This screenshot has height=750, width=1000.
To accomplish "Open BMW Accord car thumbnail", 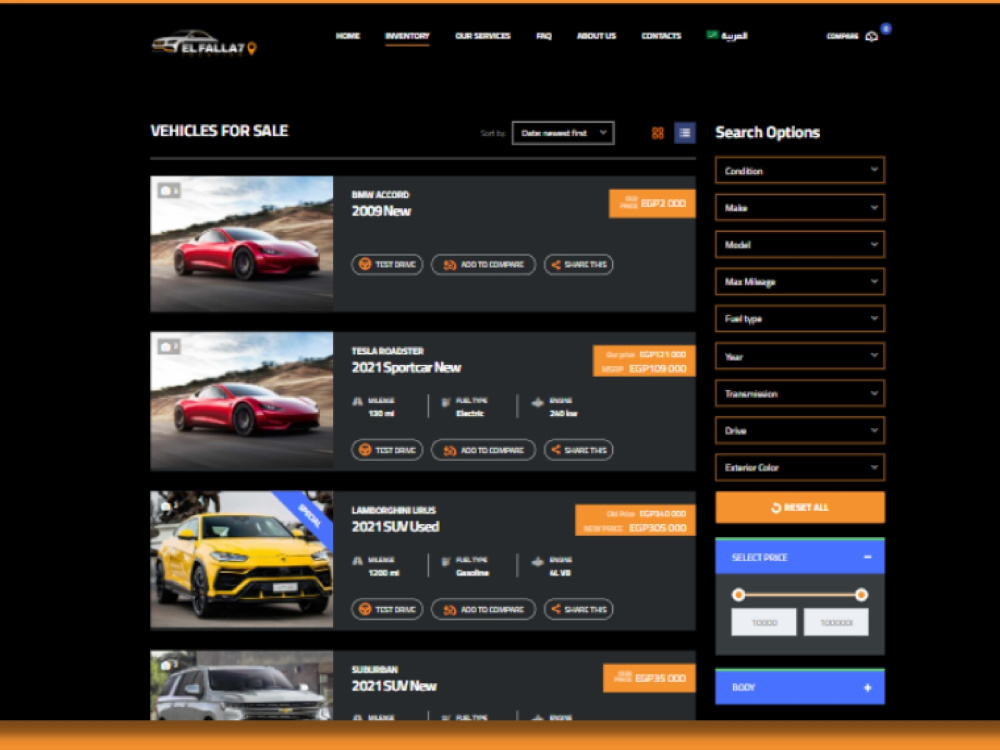I will pos(242,244).
